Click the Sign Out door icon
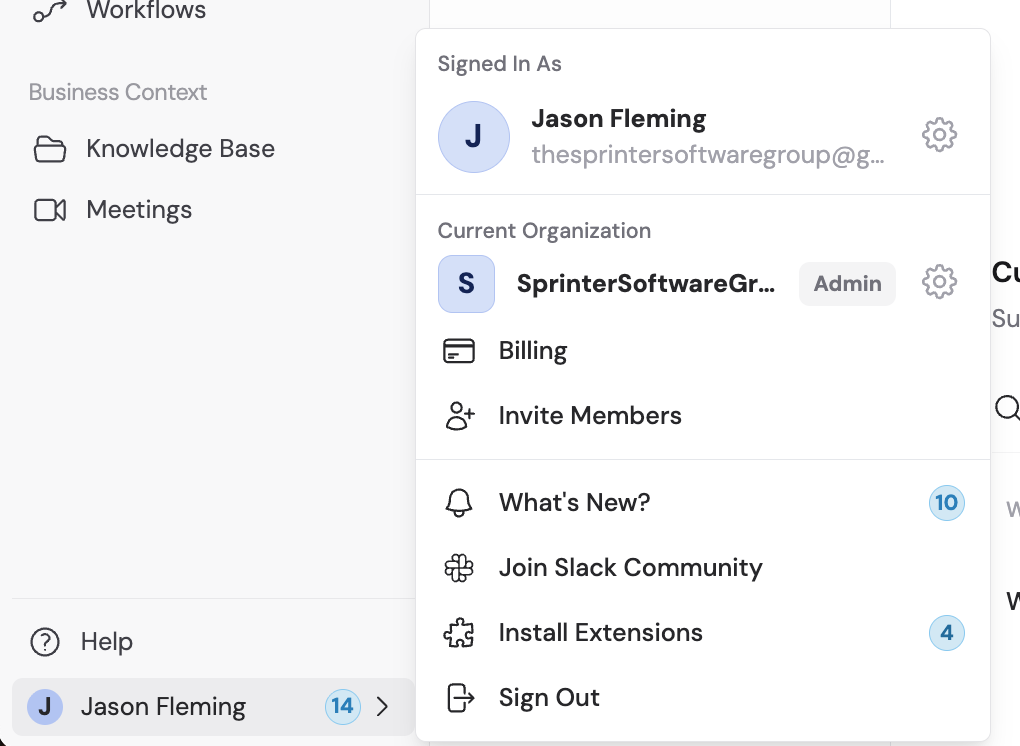1020x746 pixels. click(x=459, y=698)
